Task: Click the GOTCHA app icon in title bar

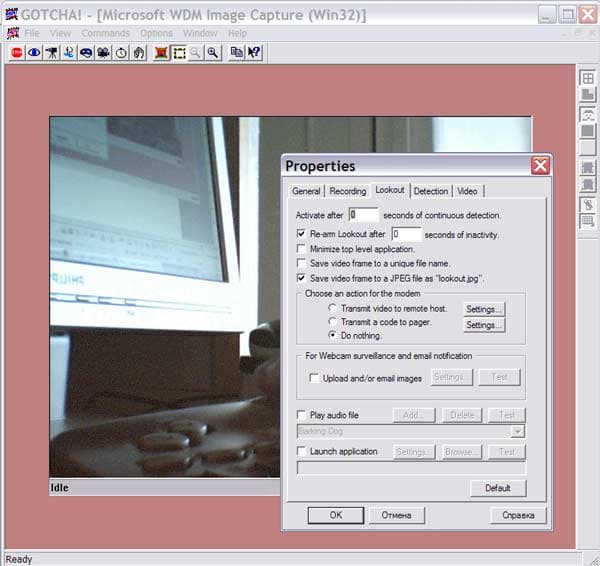Action: pyautogui.click(x=11, y=15)
